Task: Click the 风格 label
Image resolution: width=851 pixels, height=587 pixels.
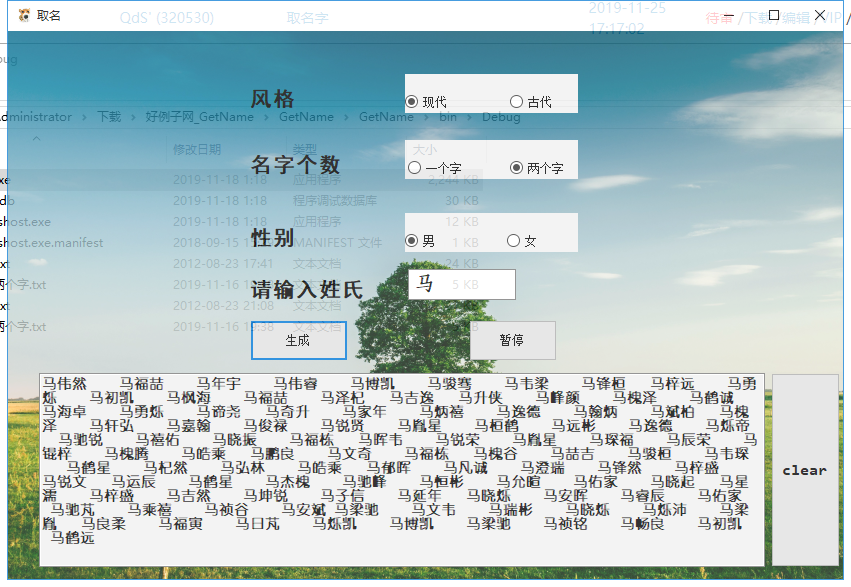Action: (272, 99)
